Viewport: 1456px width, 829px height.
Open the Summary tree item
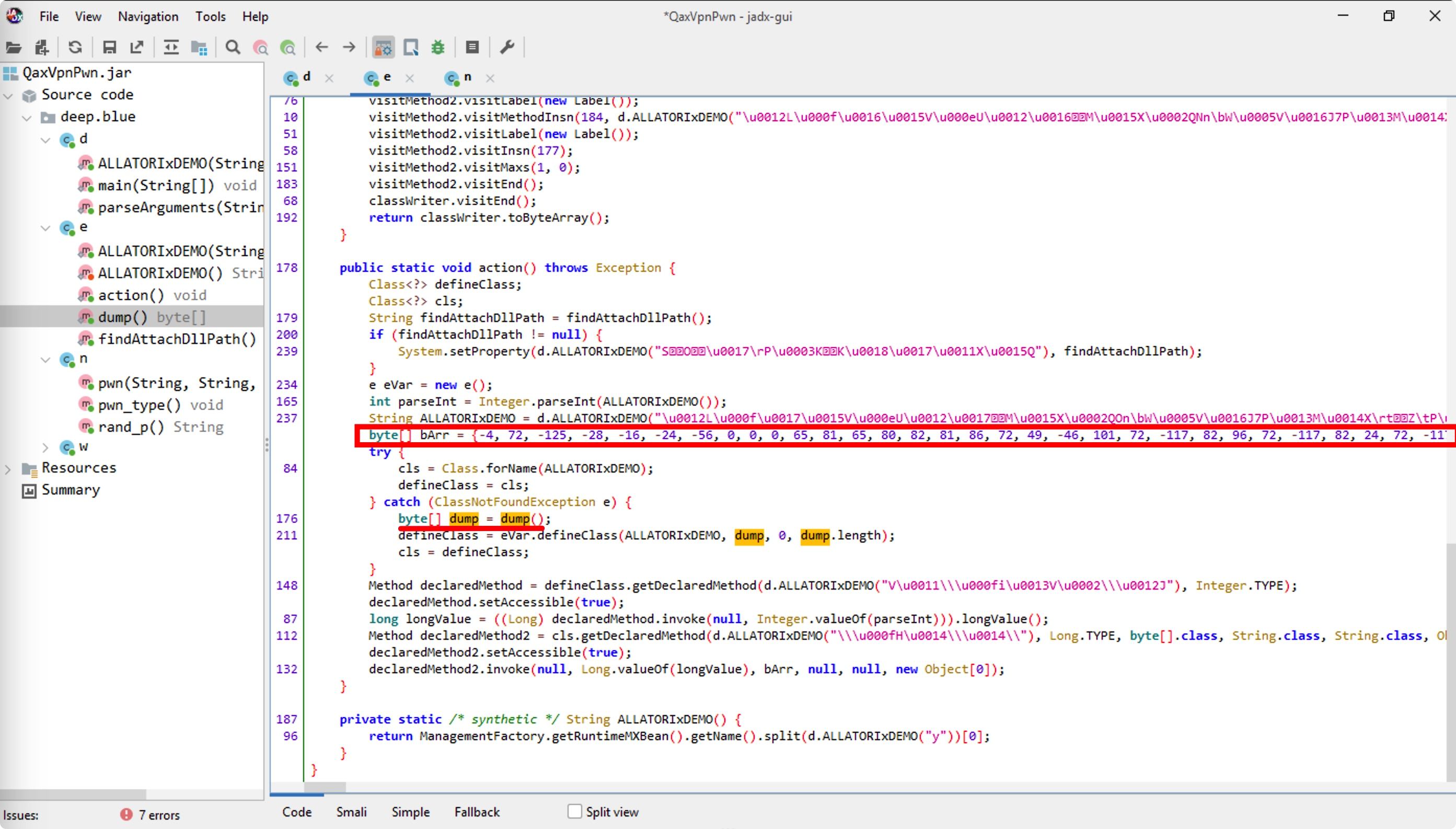pos(70,490)
